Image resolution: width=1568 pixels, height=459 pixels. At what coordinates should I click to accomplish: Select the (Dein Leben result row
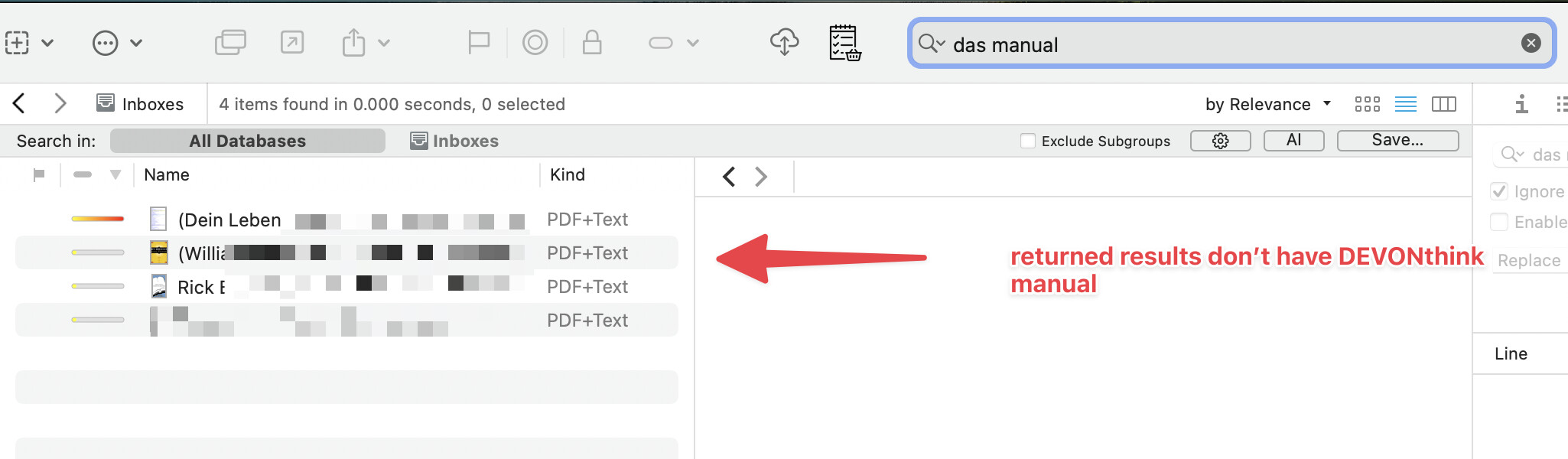(346, 220)
